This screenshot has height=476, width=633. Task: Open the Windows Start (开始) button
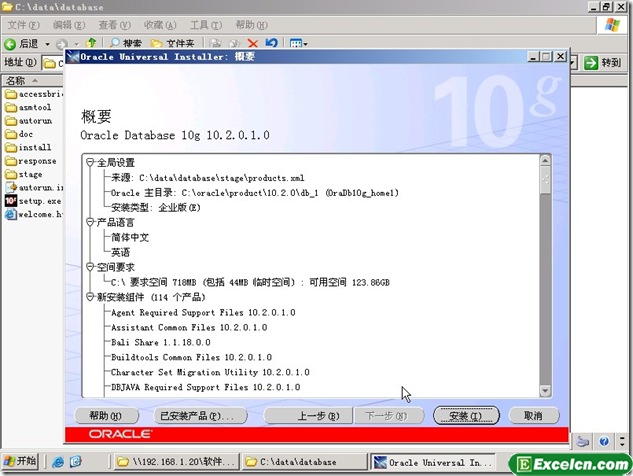[20, 461]
